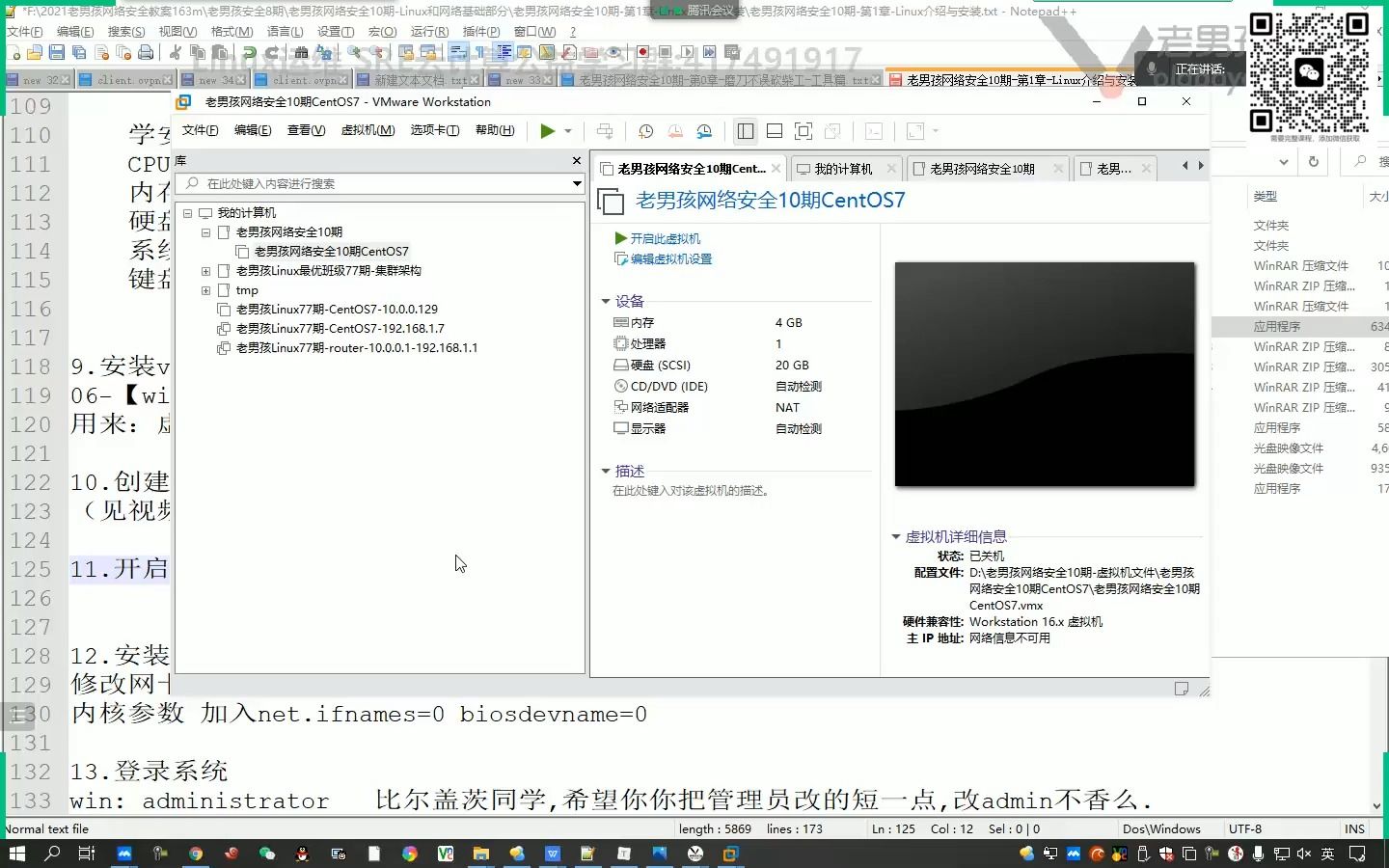Image resolution: width=1389 pixels, height=868 pixels.
Task: Click 编辑虚拟机设置 link
Action: click(664, 258)
